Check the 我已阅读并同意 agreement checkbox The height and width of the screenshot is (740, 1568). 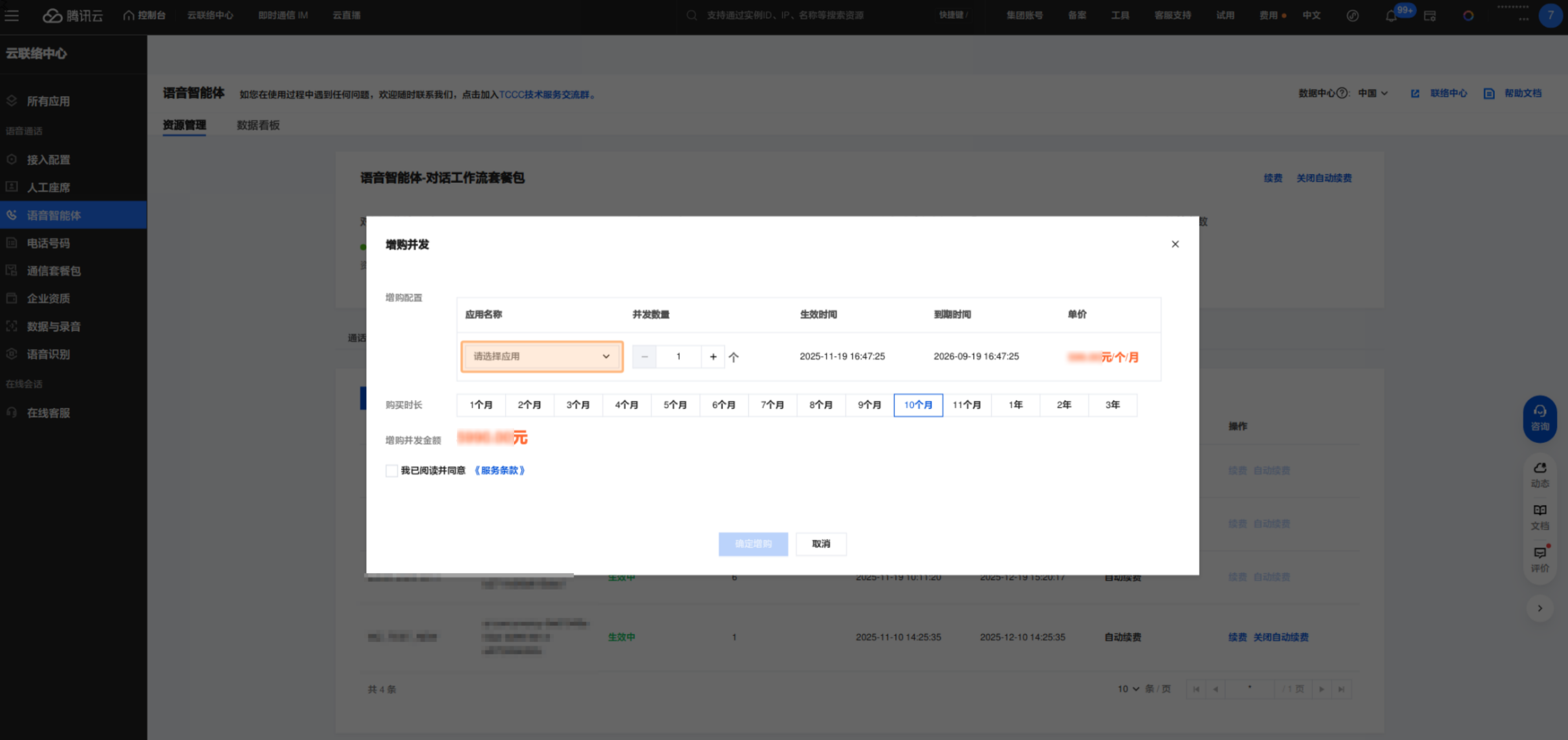pos(391,470)
